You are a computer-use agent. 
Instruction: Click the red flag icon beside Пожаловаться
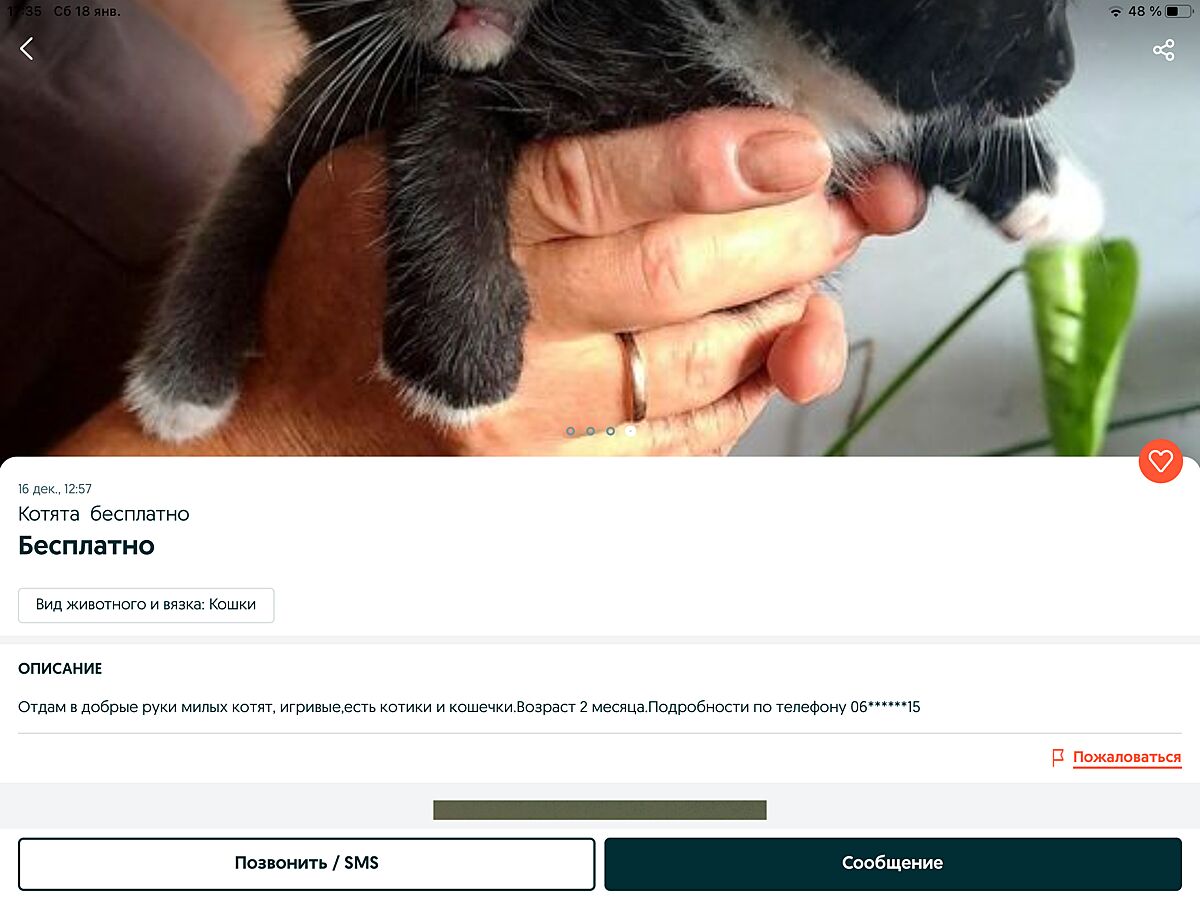point(1057,758)
